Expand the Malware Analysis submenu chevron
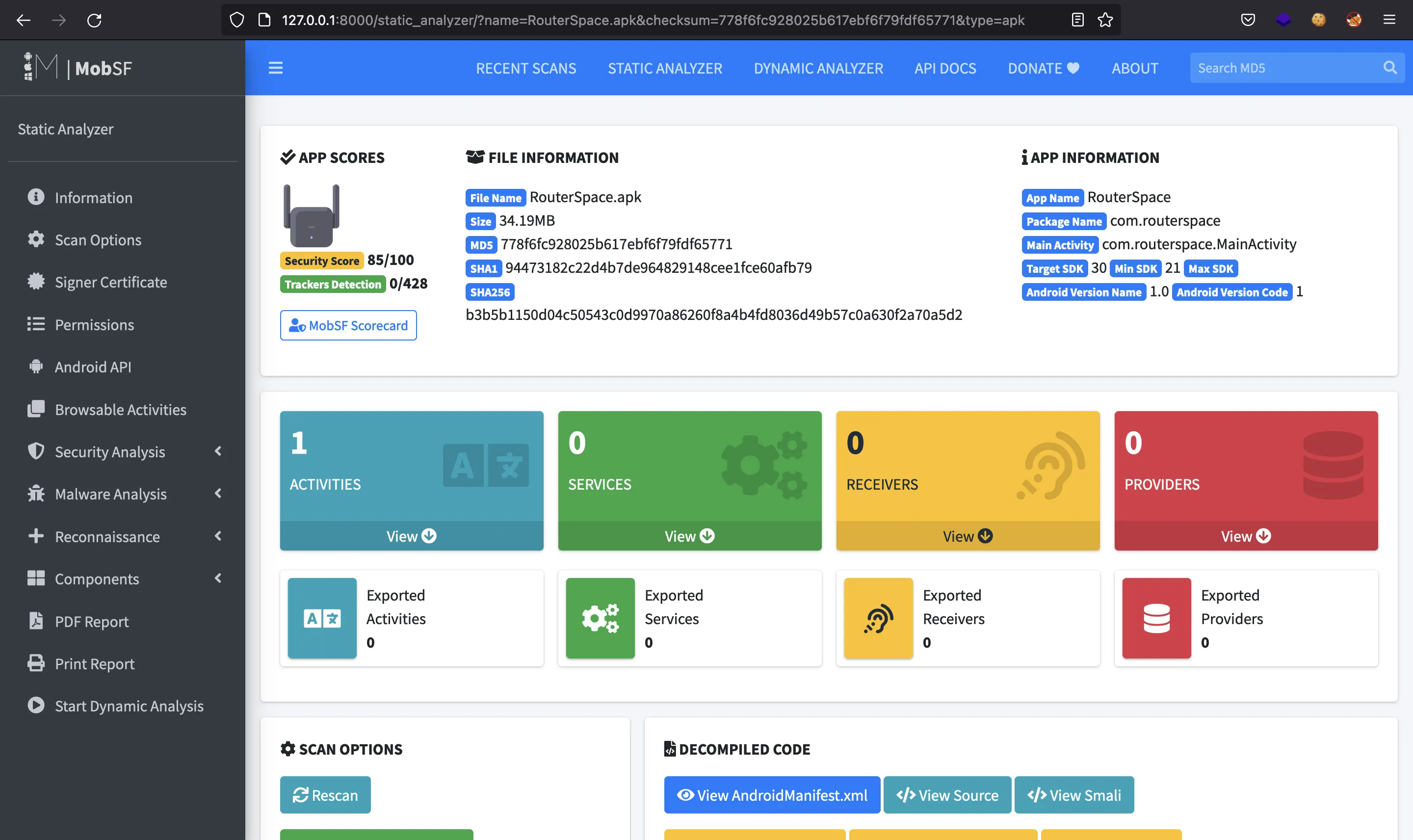Image resolution: width=1413 pixels, height=840 pixels. click(218, 494)
